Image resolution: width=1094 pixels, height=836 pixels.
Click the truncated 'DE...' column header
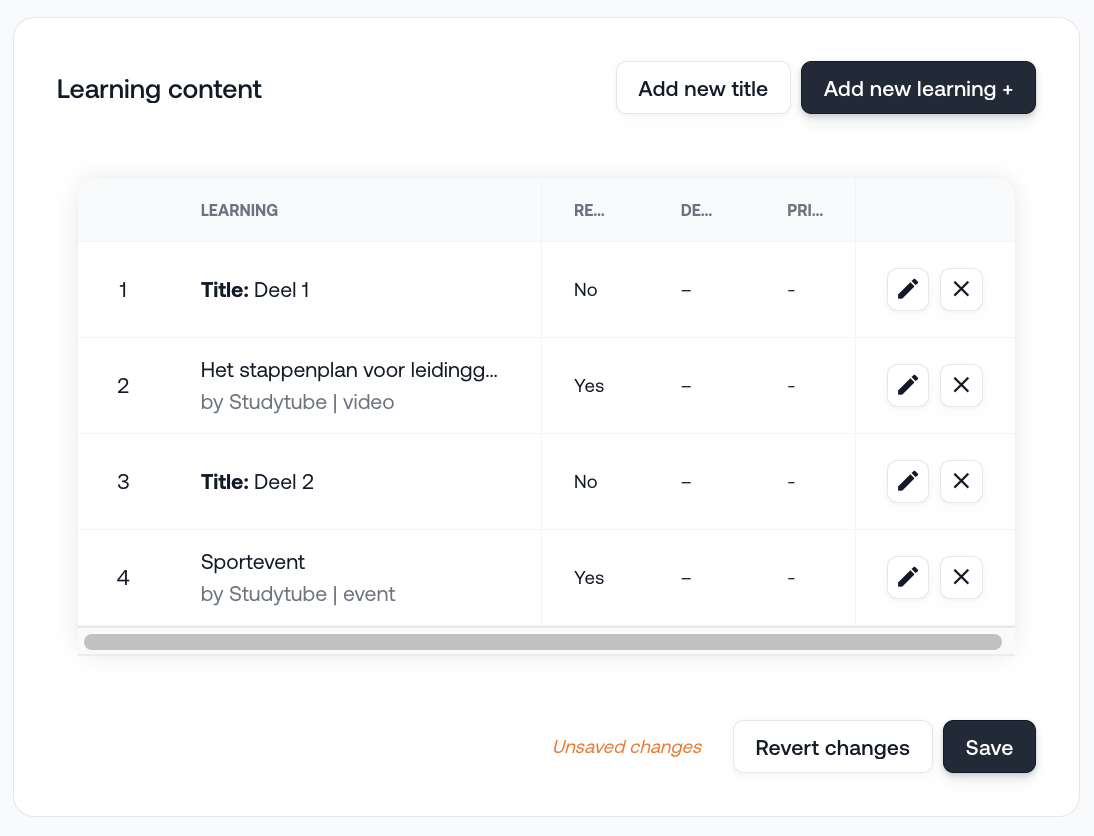pyautogui.click(x=696, y=211)
